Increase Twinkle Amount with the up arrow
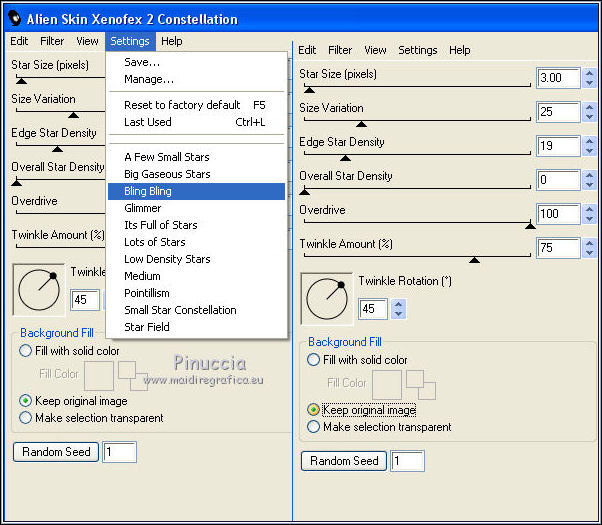602x525 pixels. (x=589, y=243)
